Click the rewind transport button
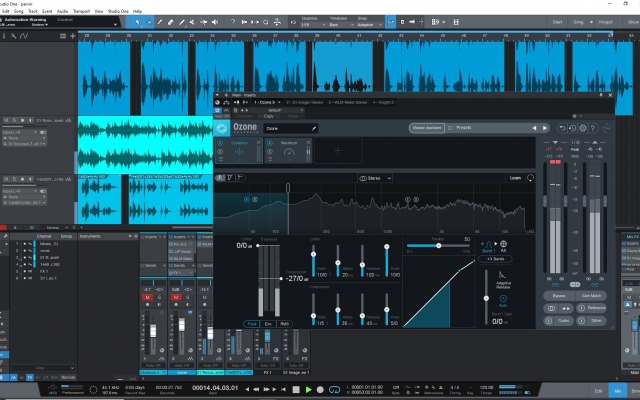640x400 pixels. point(256,389)
